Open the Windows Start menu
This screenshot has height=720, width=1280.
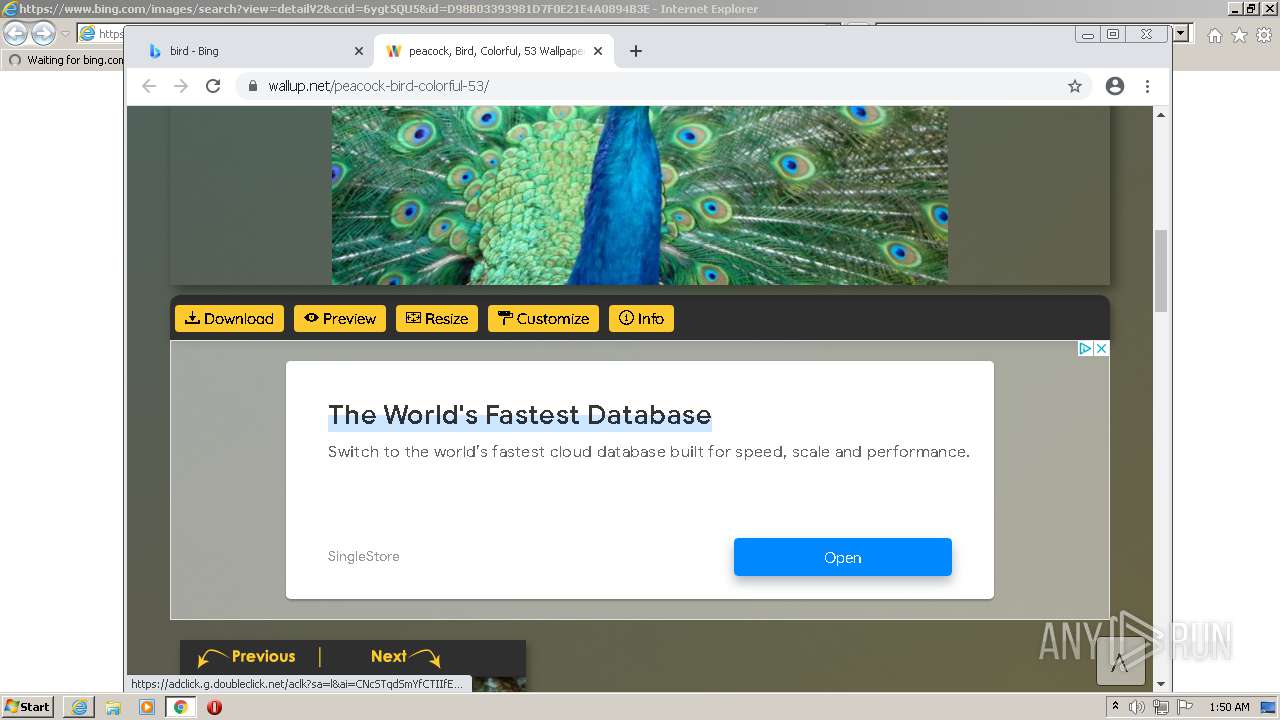pos(28,706)
